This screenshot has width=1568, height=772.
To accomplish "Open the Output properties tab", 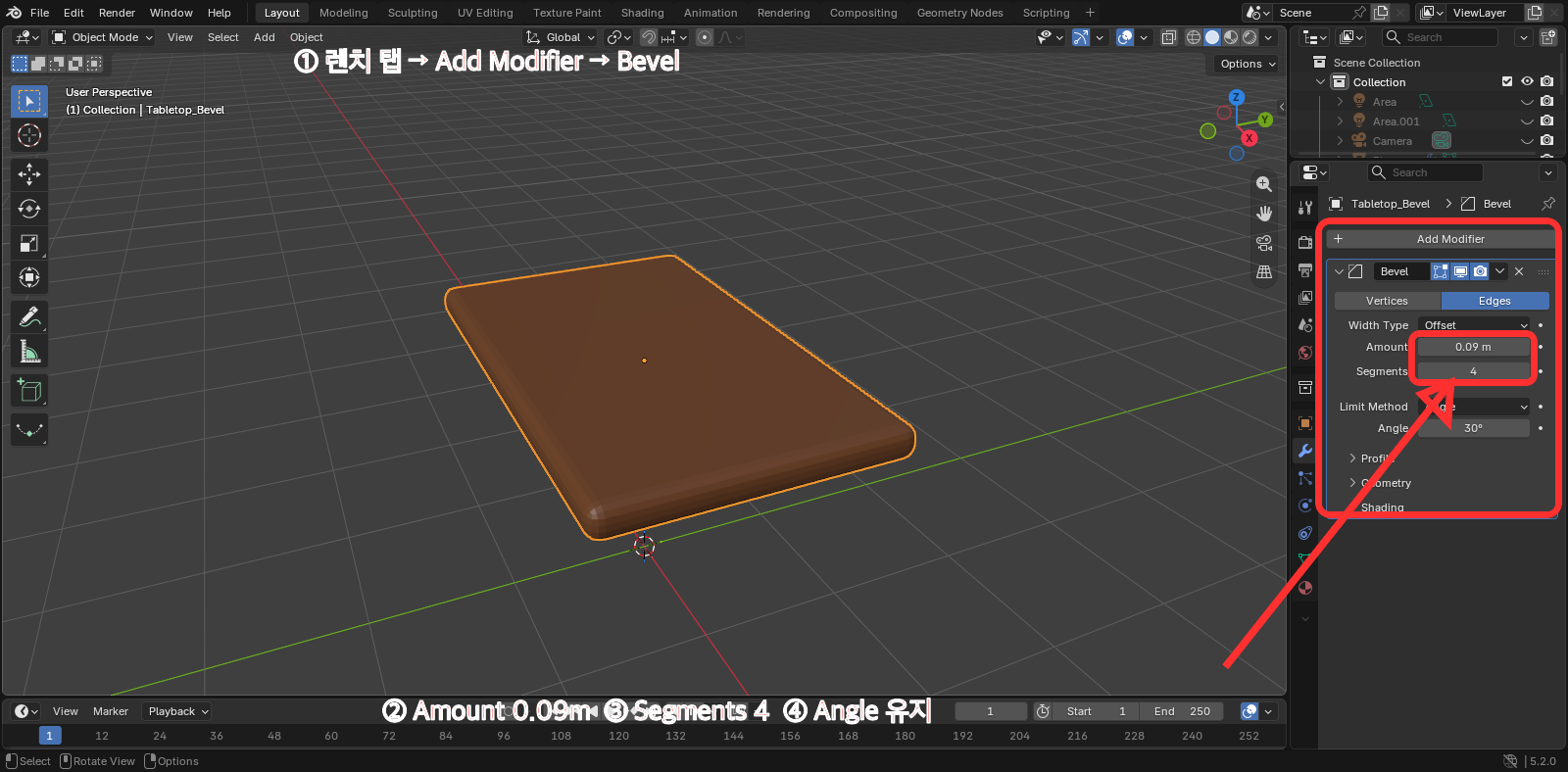I will [1305, 270].
